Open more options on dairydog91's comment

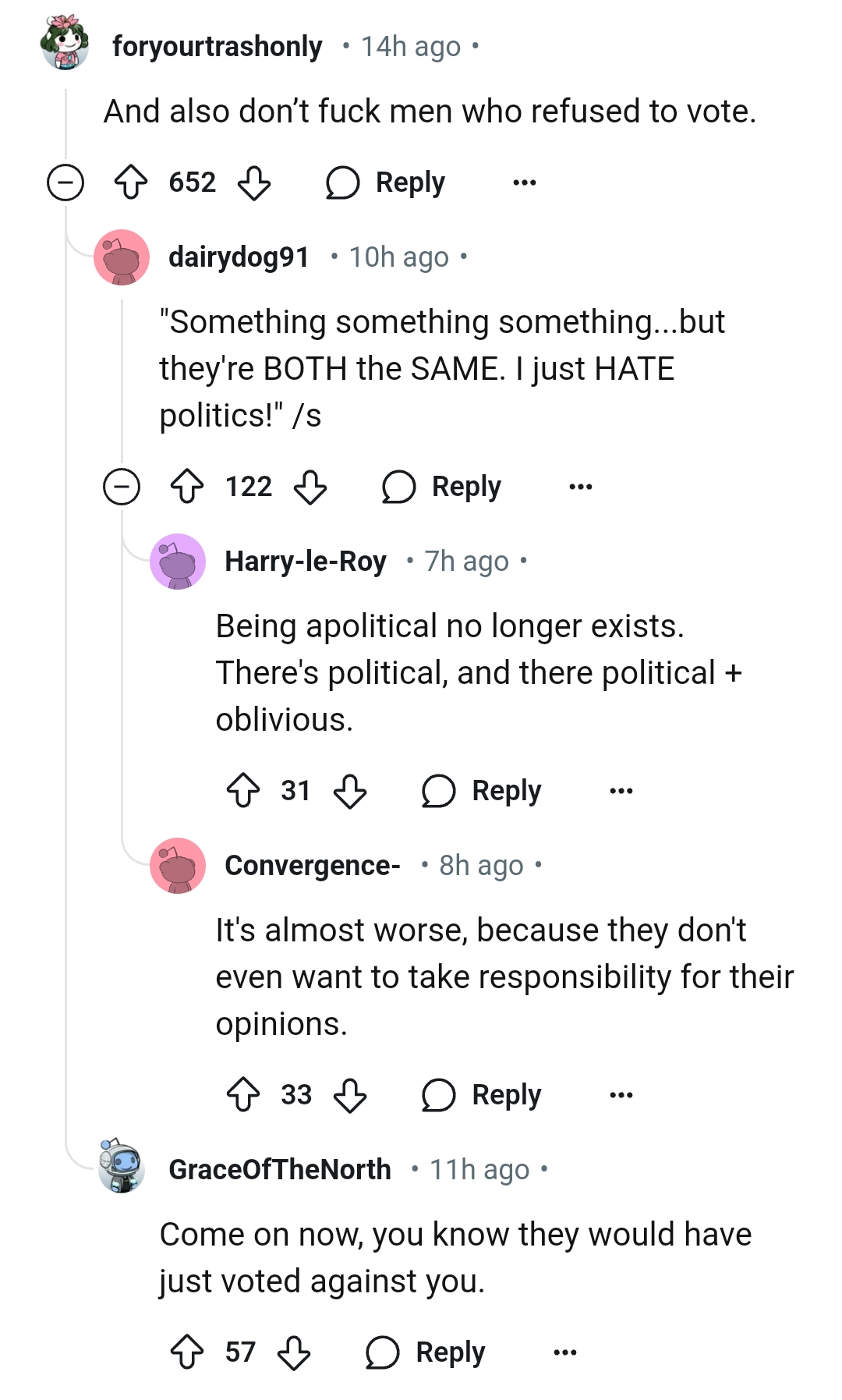[x=581, y=487]
